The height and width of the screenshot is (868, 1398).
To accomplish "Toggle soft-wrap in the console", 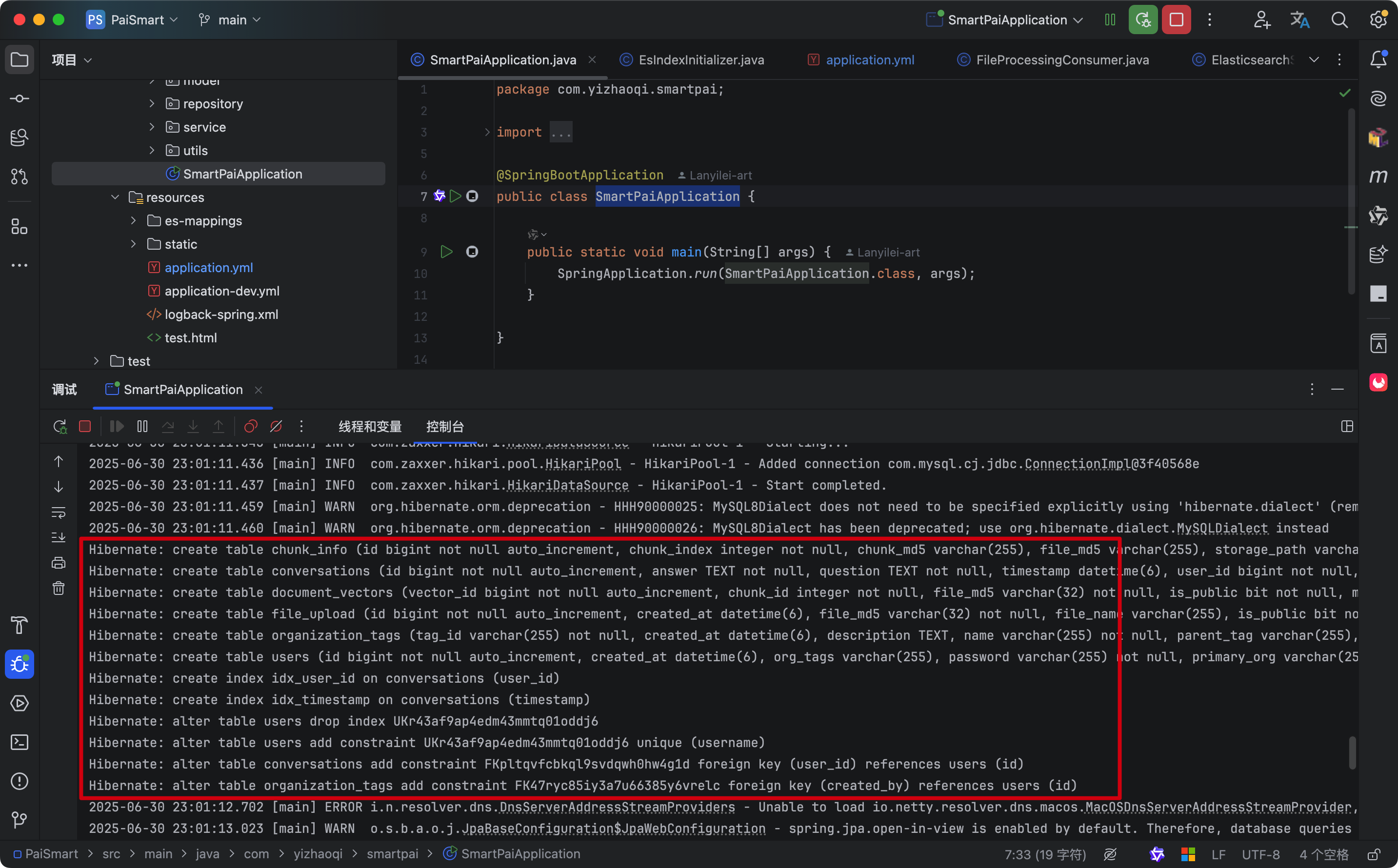I will (59, 512).
